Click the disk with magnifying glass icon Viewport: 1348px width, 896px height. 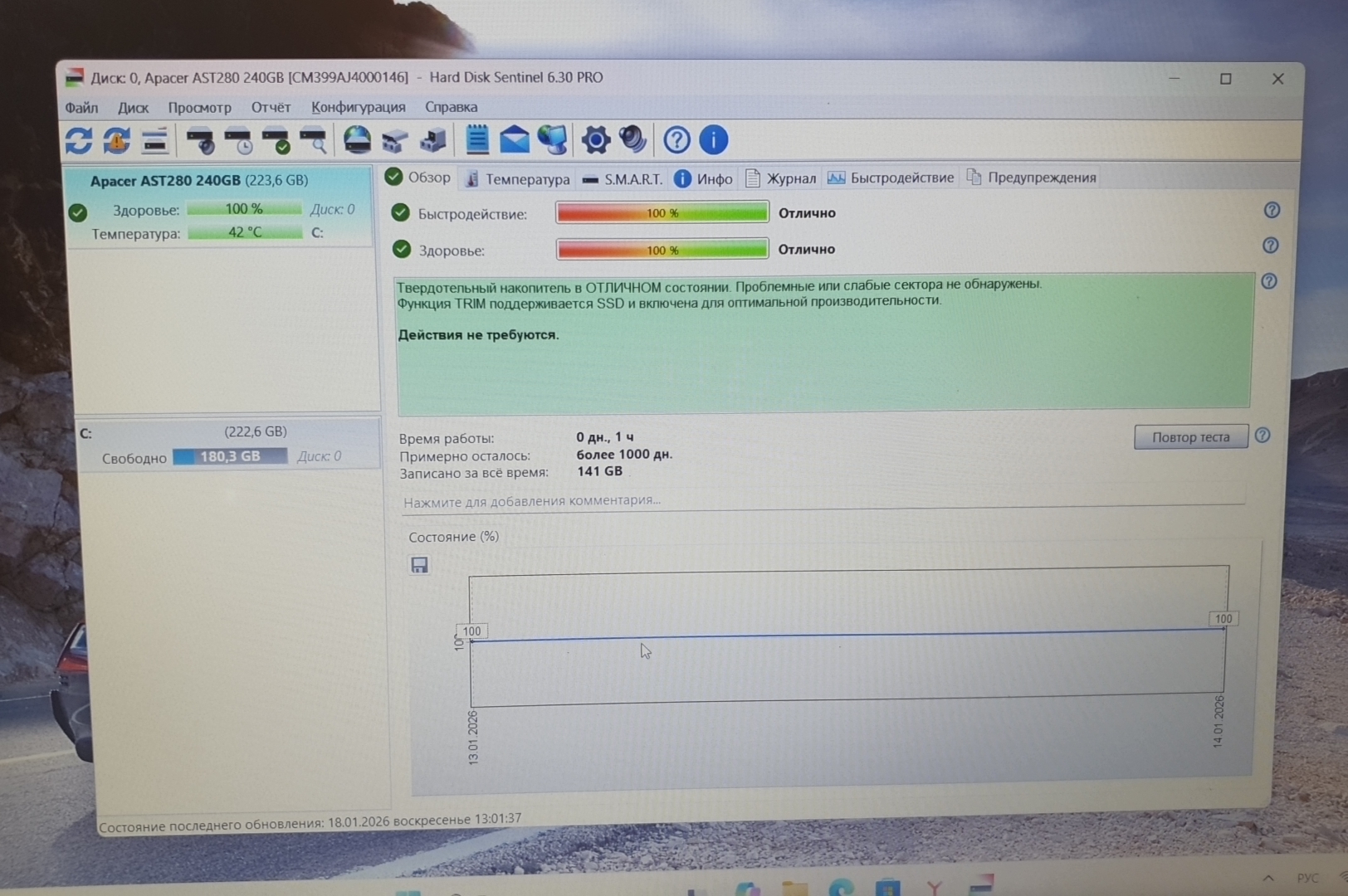[x=313, y=141]
